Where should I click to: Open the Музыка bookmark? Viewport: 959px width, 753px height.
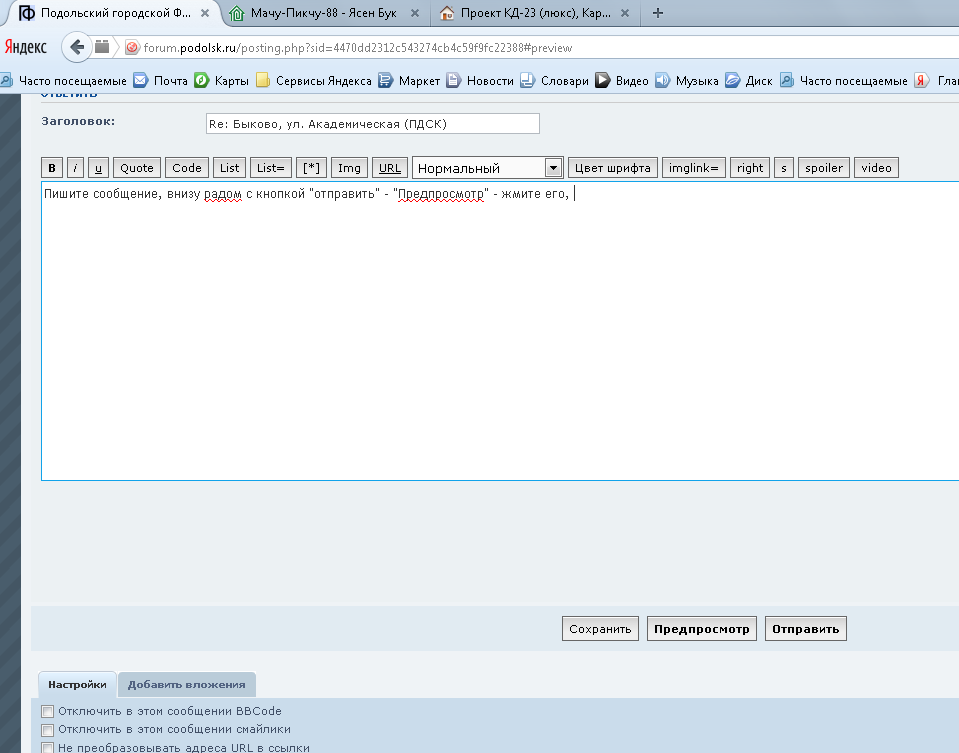(x=687, y=81)
